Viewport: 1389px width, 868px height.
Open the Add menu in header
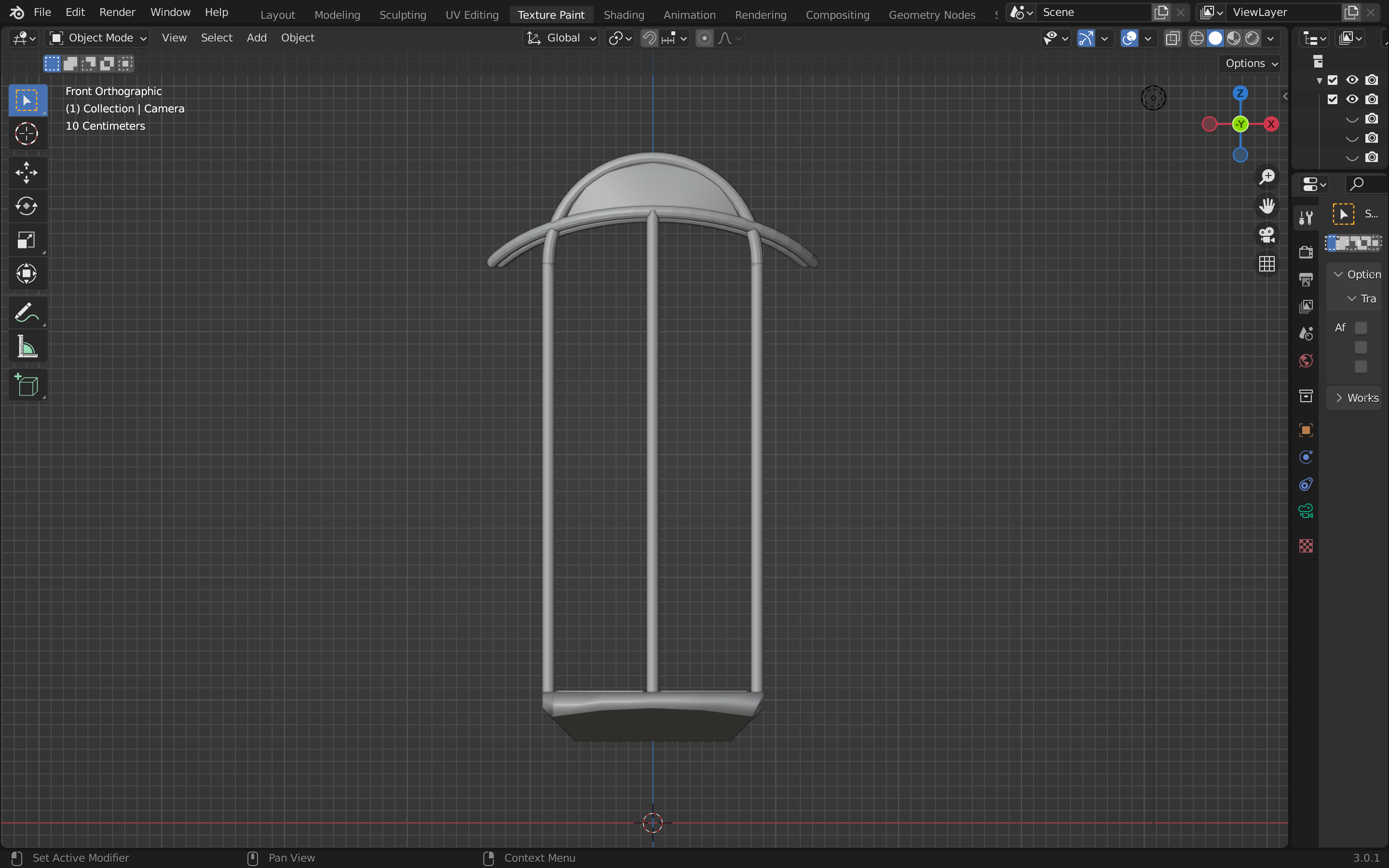tap(257, 38)
